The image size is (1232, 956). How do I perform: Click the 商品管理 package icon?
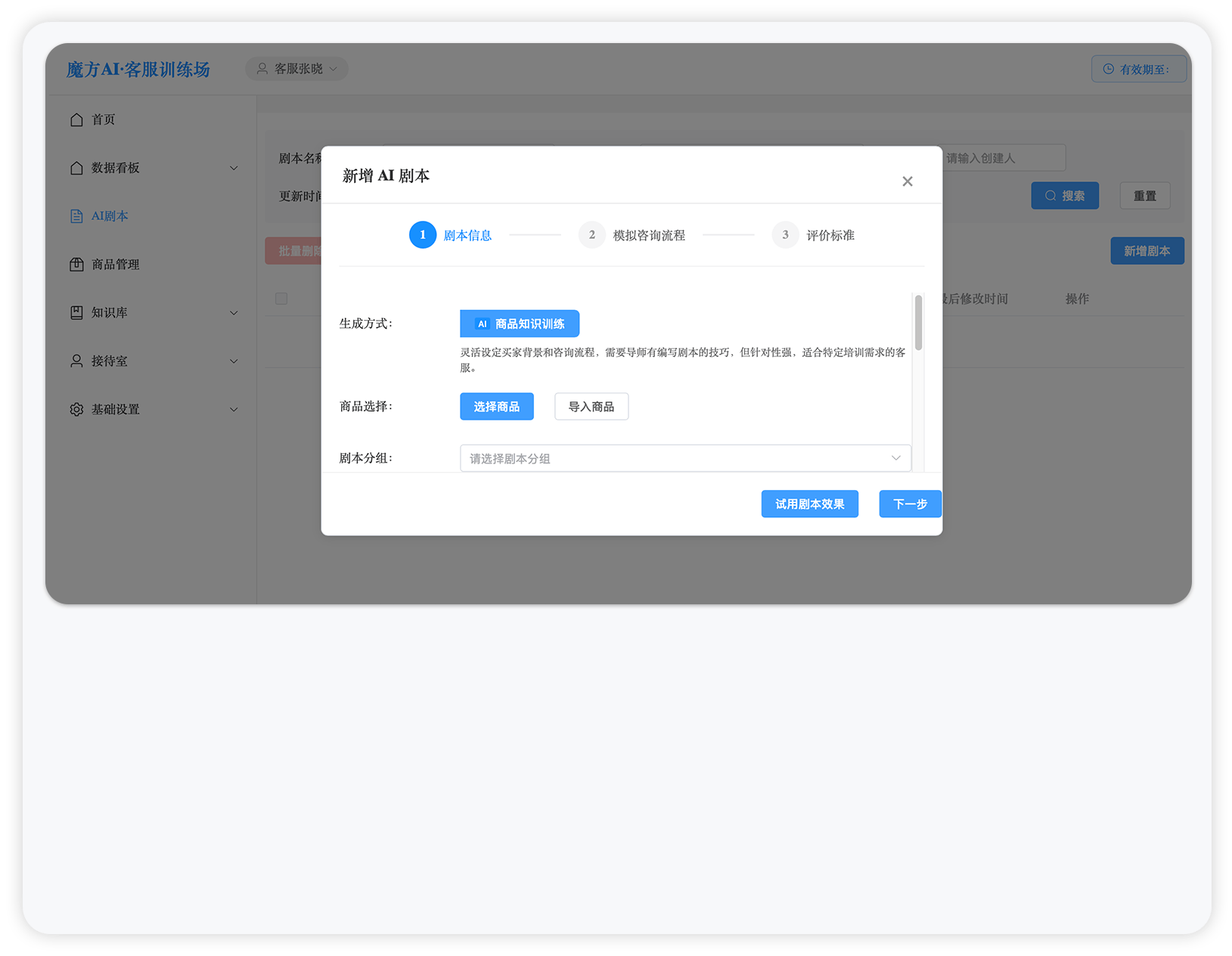(76, 265)
